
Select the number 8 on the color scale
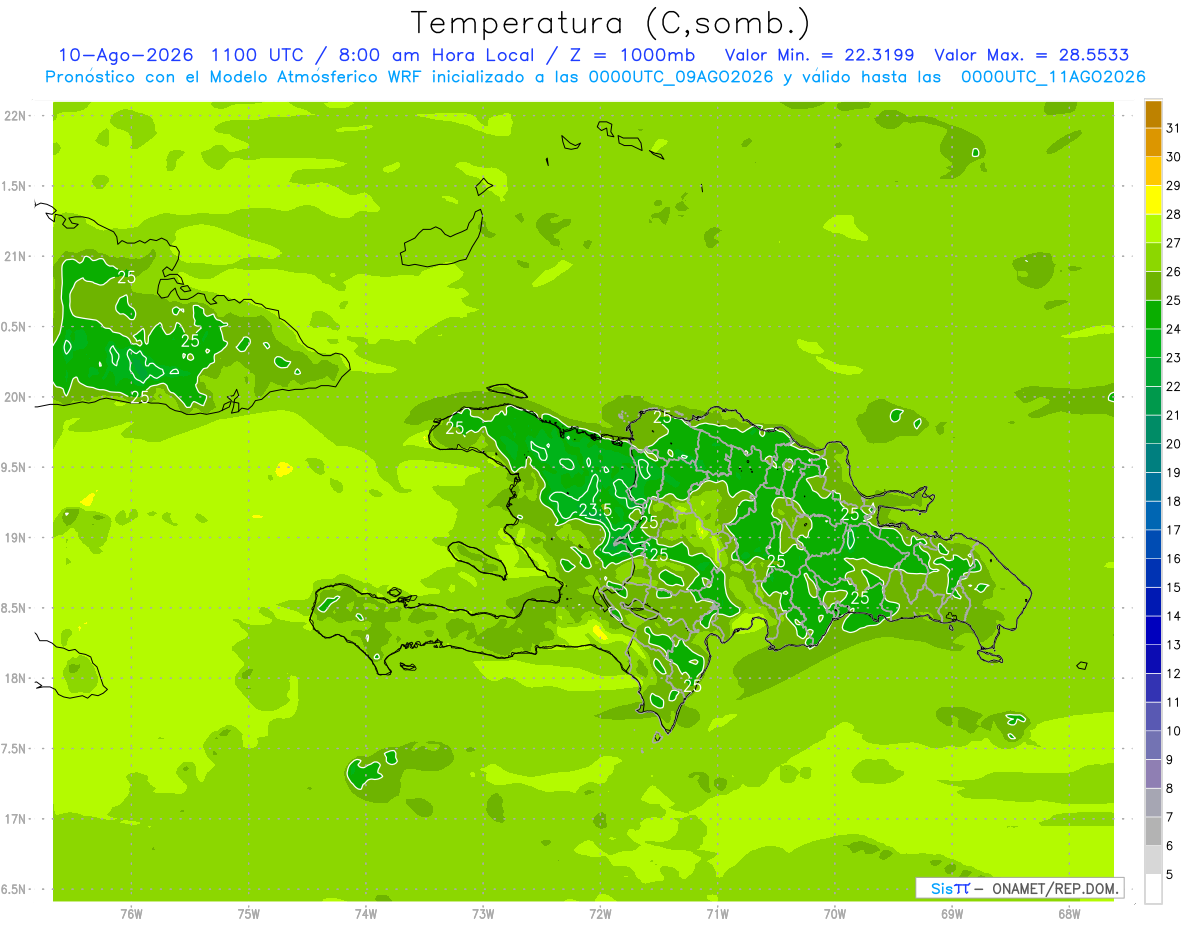1171,789
